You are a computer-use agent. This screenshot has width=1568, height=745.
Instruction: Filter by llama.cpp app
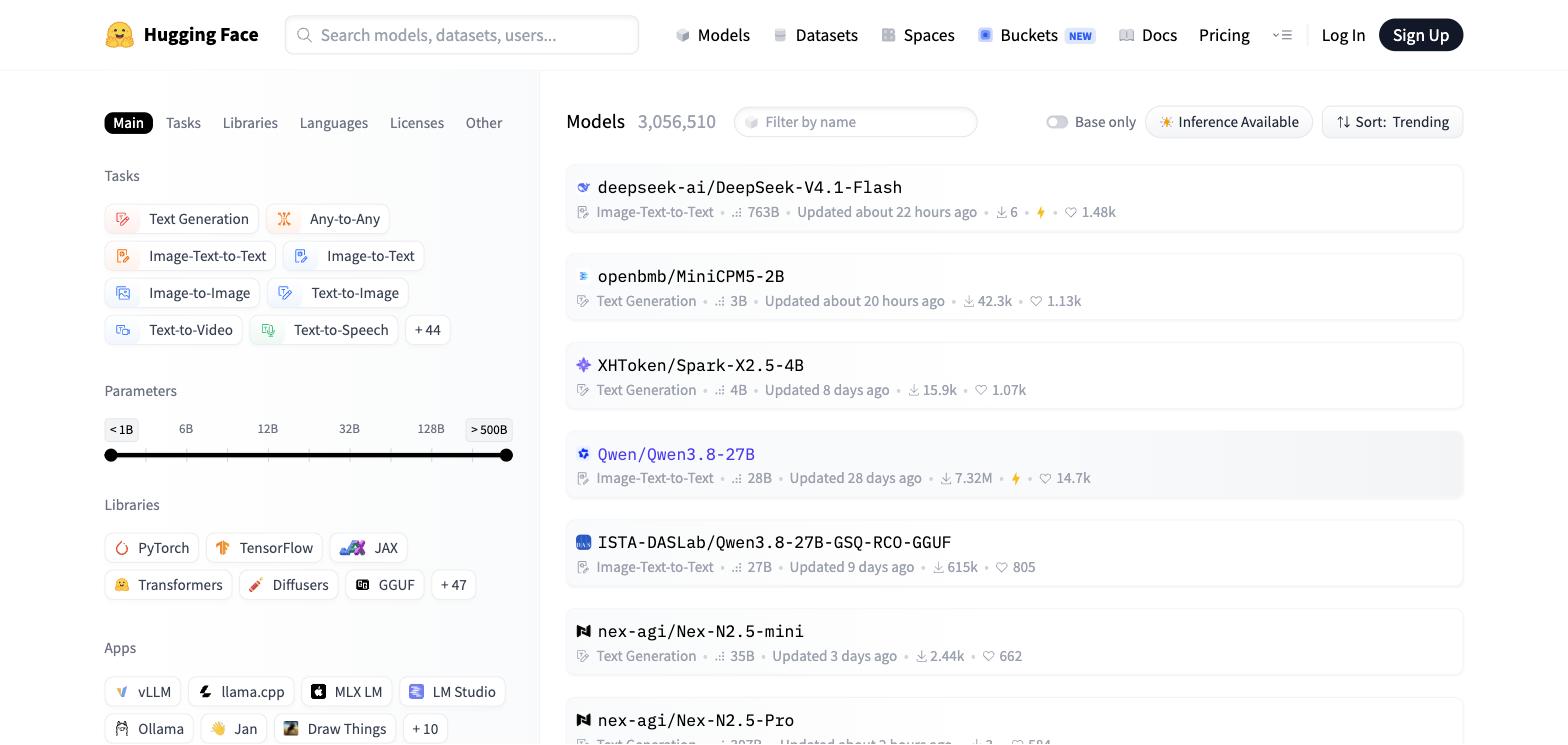tap(241, 692)
